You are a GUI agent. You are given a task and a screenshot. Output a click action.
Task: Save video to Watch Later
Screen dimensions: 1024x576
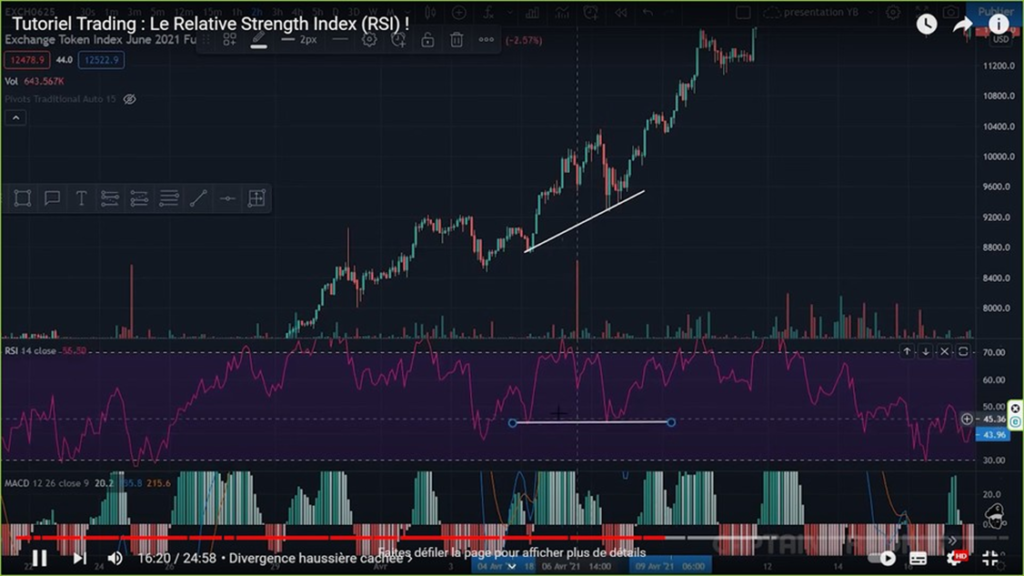click(x=927, y=25)
